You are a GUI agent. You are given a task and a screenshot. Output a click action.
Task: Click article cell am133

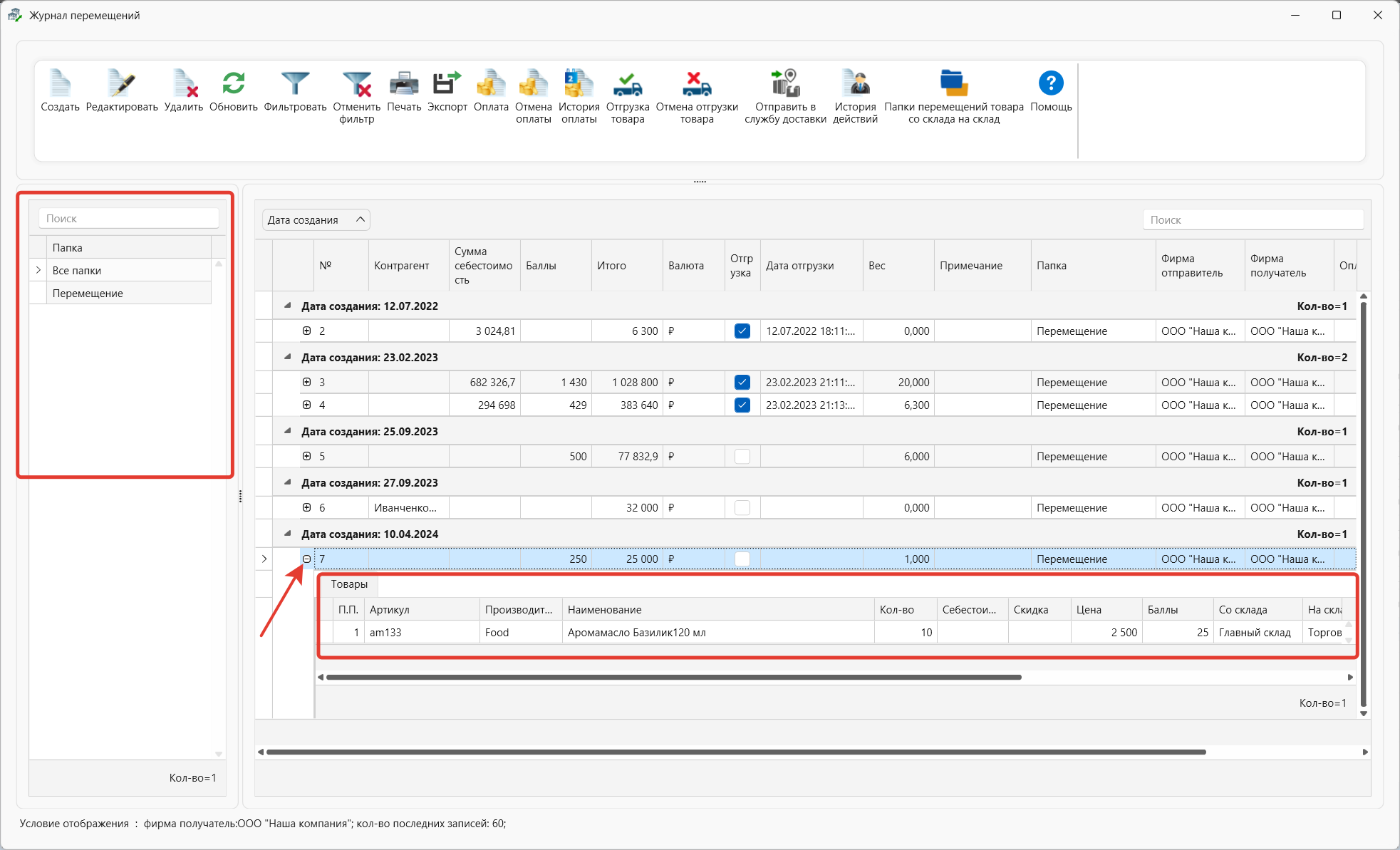click(422, 633)
